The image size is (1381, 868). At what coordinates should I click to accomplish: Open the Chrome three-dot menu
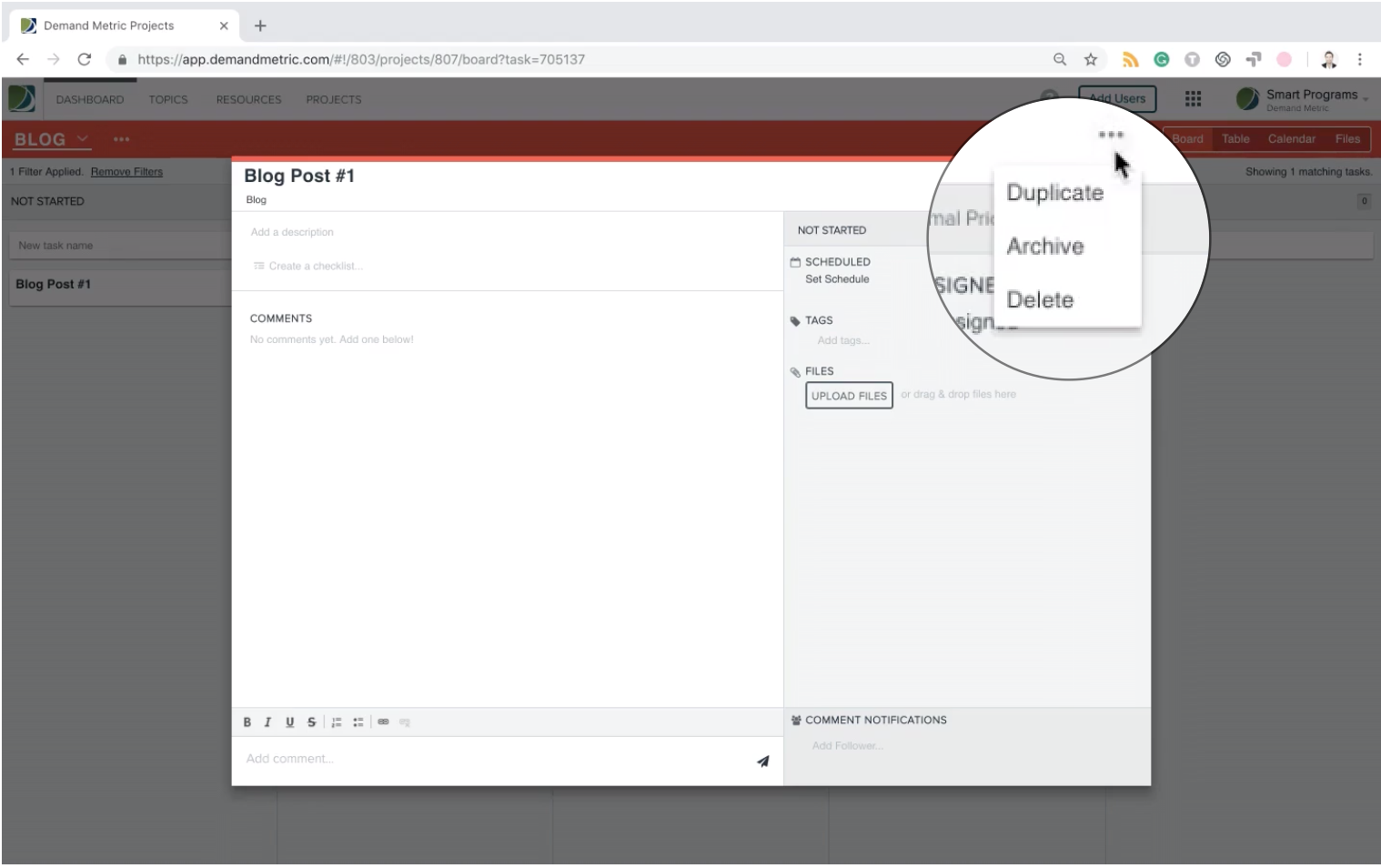[1360, 59]
